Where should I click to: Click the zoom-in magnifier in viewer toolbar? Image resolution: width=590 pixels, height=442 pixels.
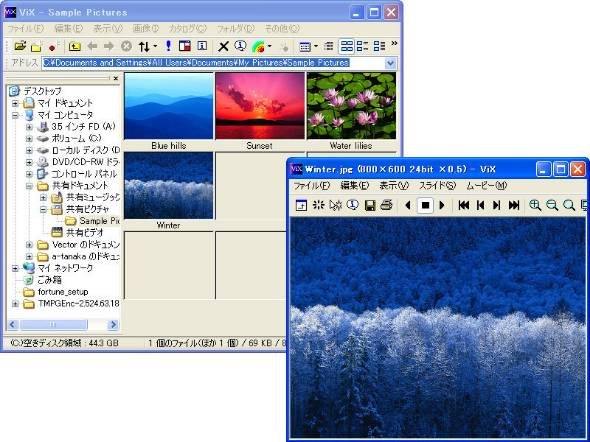pos(535,205)
